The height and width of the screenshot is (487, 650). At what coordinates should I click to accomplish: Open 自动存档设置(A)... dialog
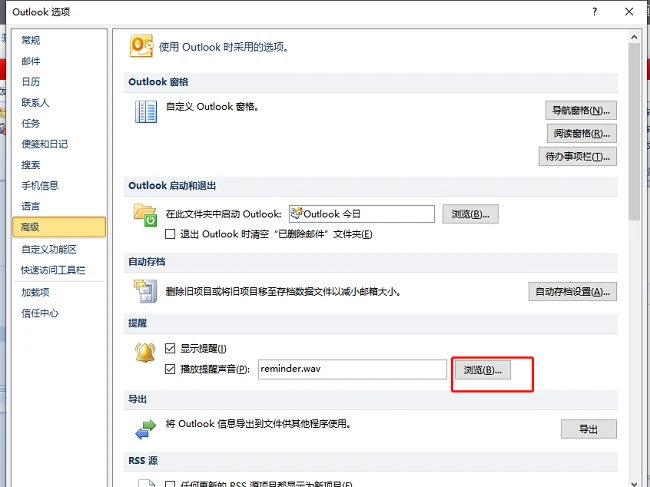click(x=571, y=292)
